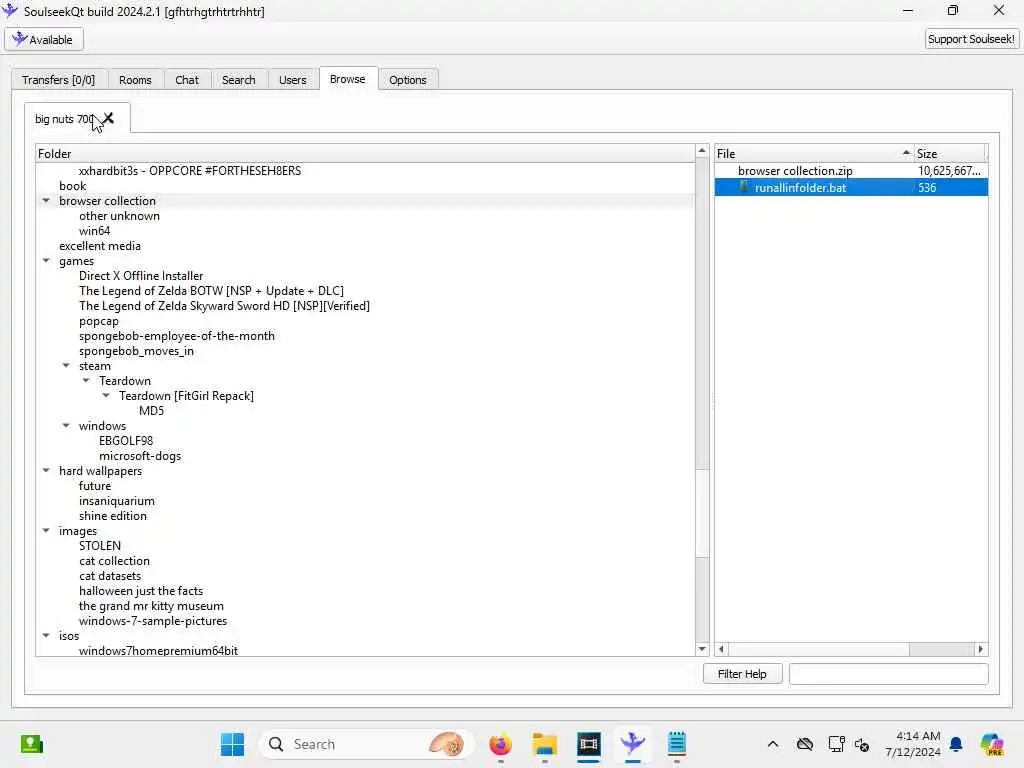Select the book folder
1024x768 pixels.
point(72,185)
